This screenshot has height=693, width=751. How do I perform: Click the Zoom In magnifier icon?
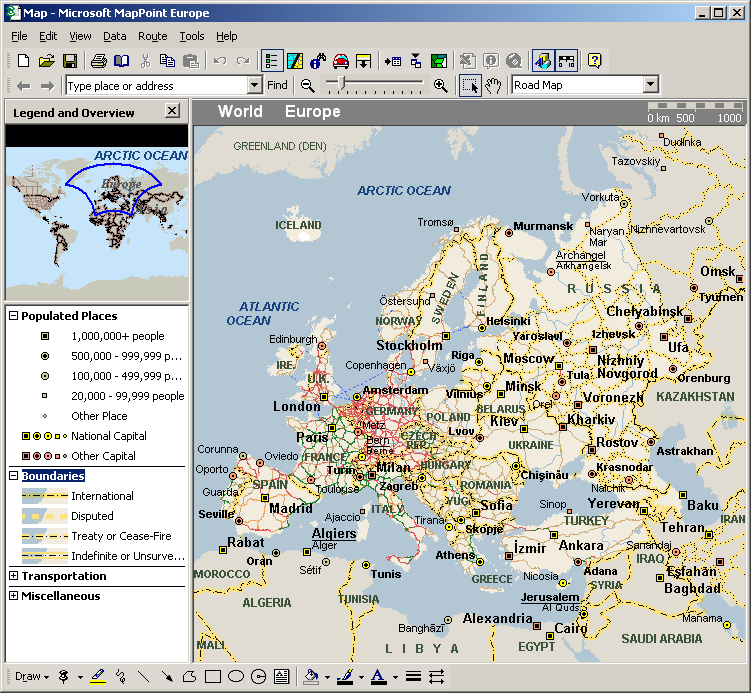point(441,86)
